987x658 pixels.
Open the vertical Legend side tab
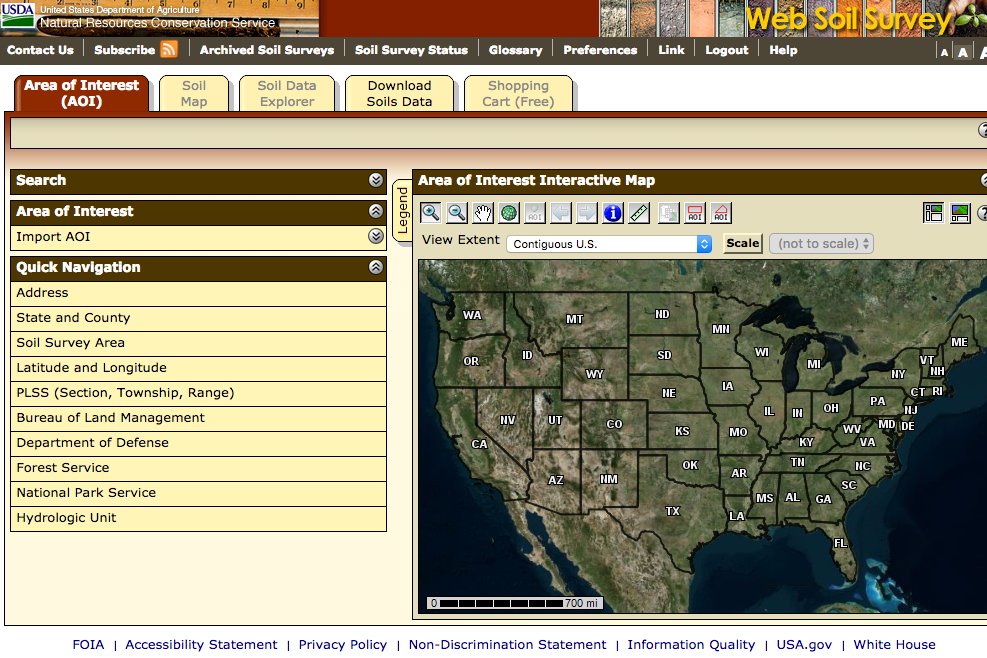[x=402, y=210]
